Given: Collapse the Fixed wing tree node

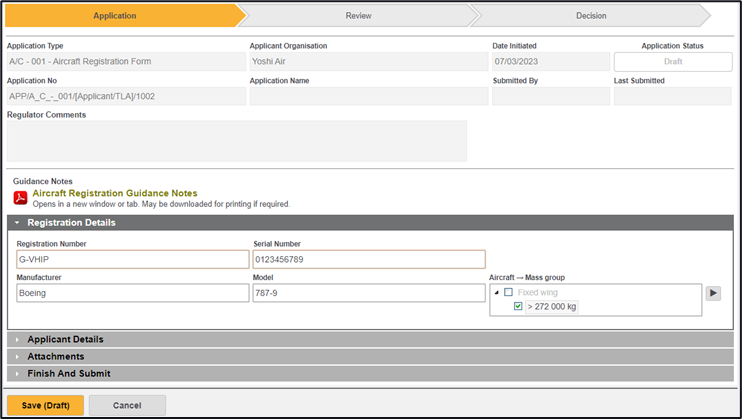Looking at the screenshot, I should [x=496, y=293].
